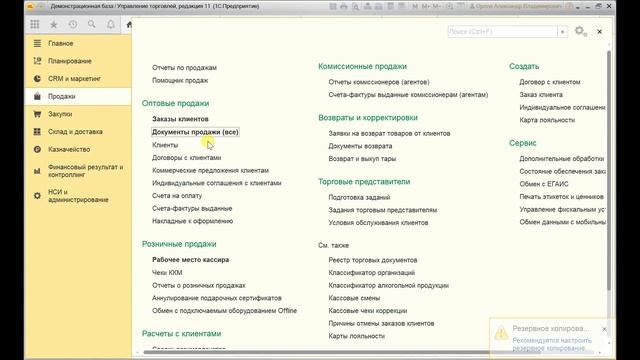
Task: Select the Продажи section
Action: [78, 96]
